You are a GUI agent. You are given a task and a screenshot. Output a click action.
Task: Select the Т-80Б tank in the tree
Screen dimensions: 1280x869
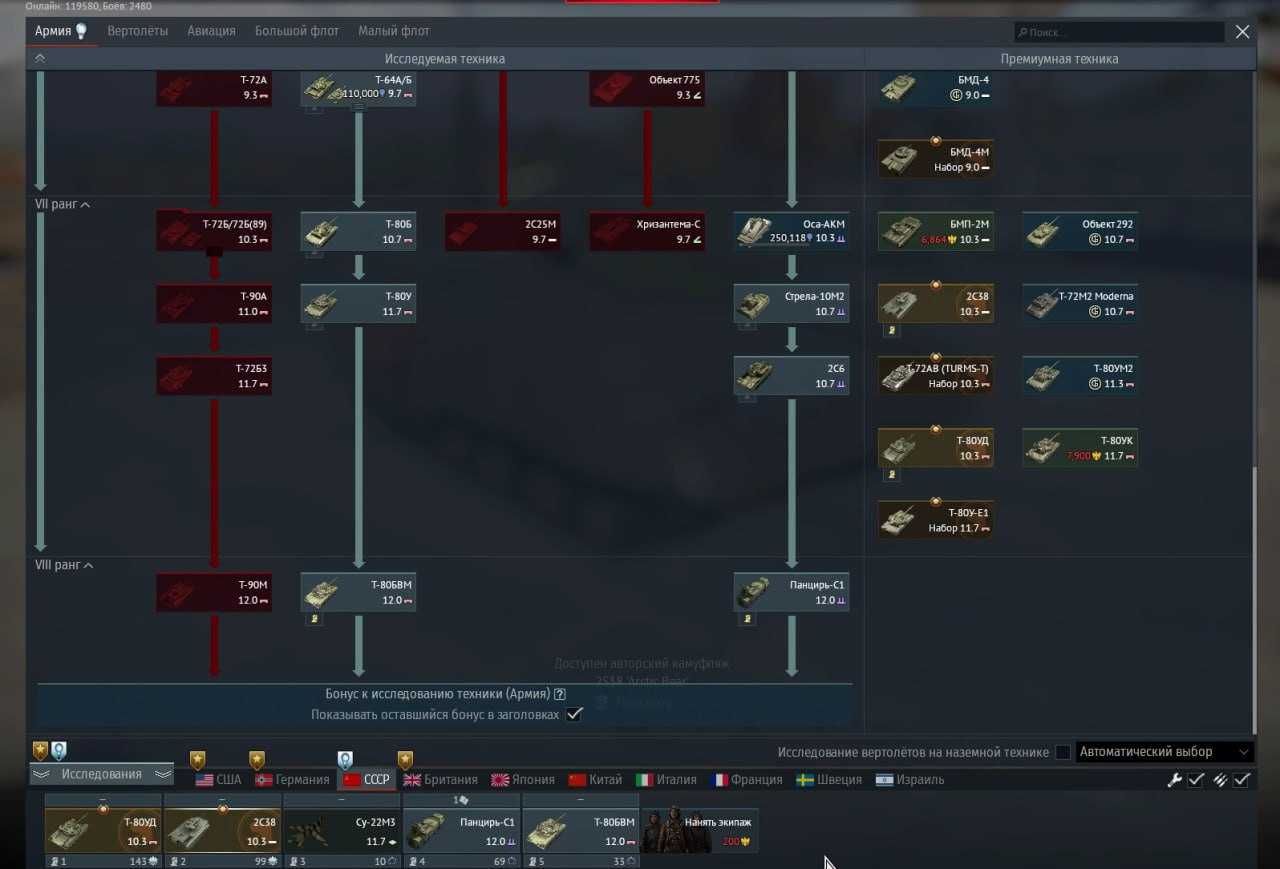pos(358,232)
